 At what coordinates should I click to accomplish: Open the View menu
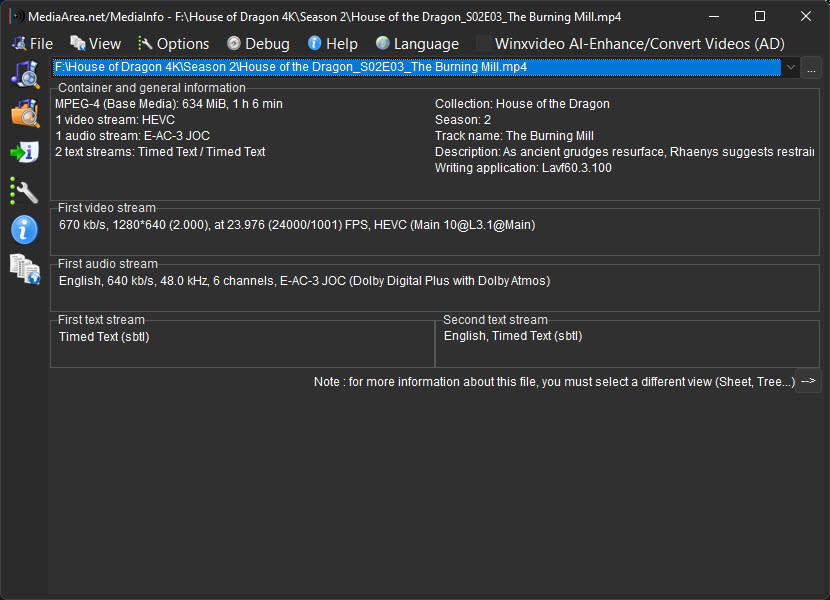click(x=96, y=43)
